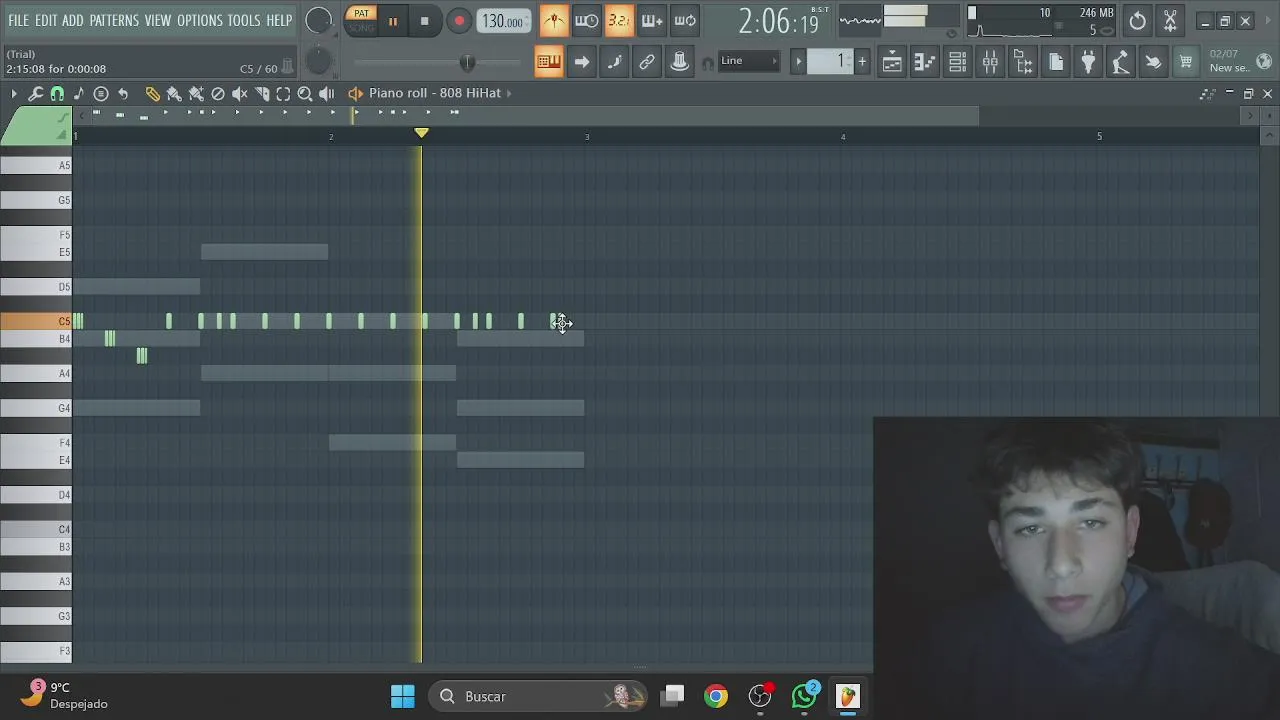The width and height of the screenshot is (1280, 720).
Task: Stop playback with the stop button
Action: tap(424, 21)
